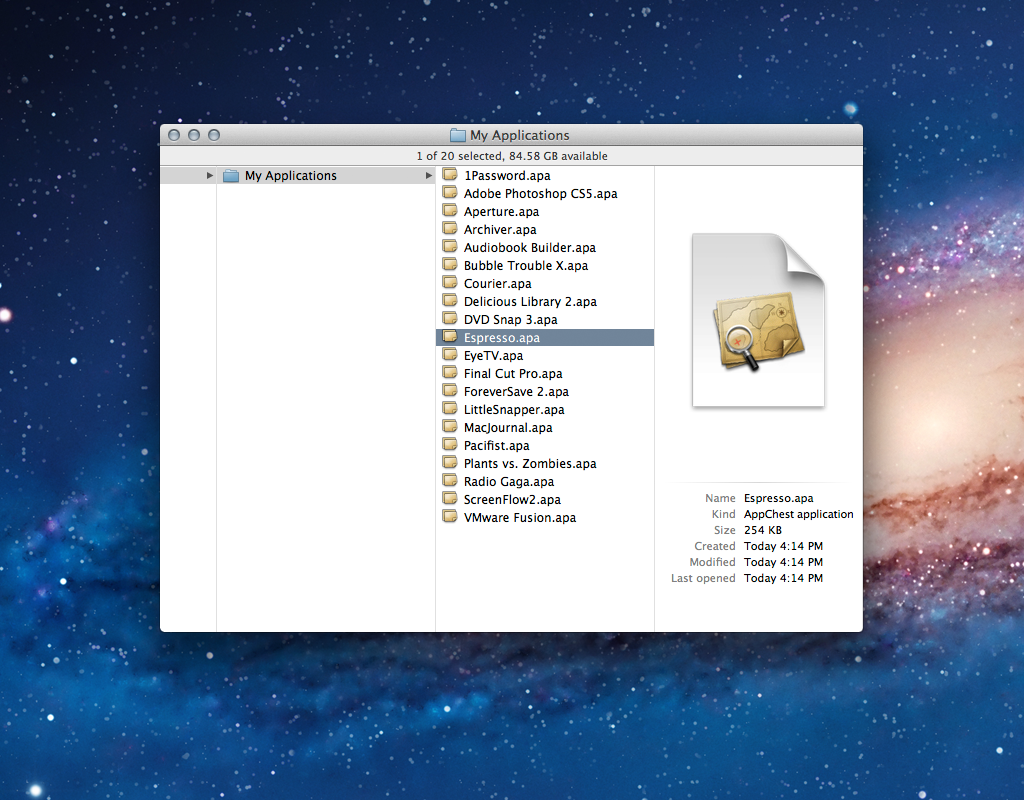Click the arrow right of My Applications row
The image size is (1024, 800).
[x=428, y=176]
